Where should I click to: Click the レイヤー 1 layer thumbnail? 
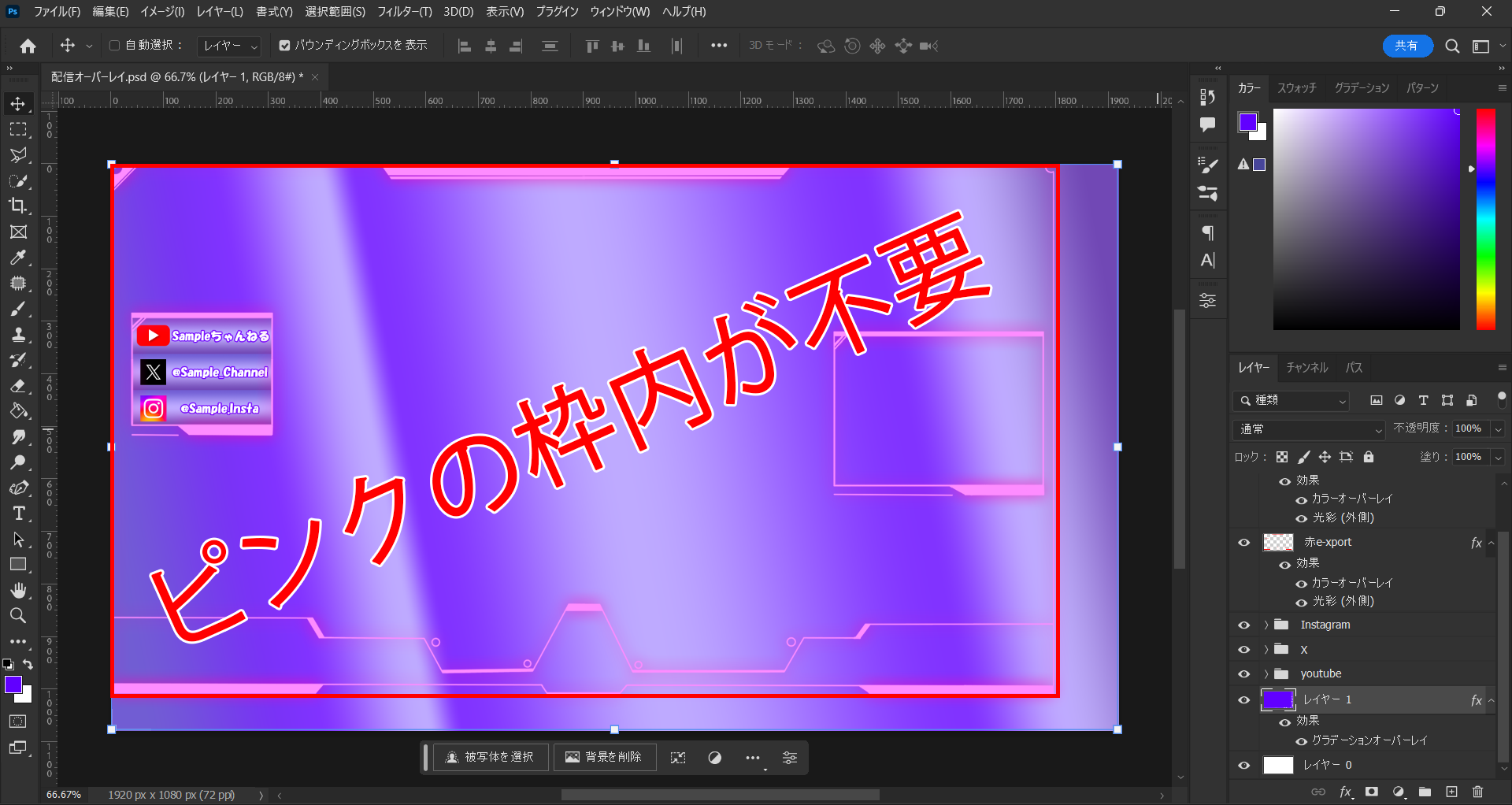tap(1278, 699)
